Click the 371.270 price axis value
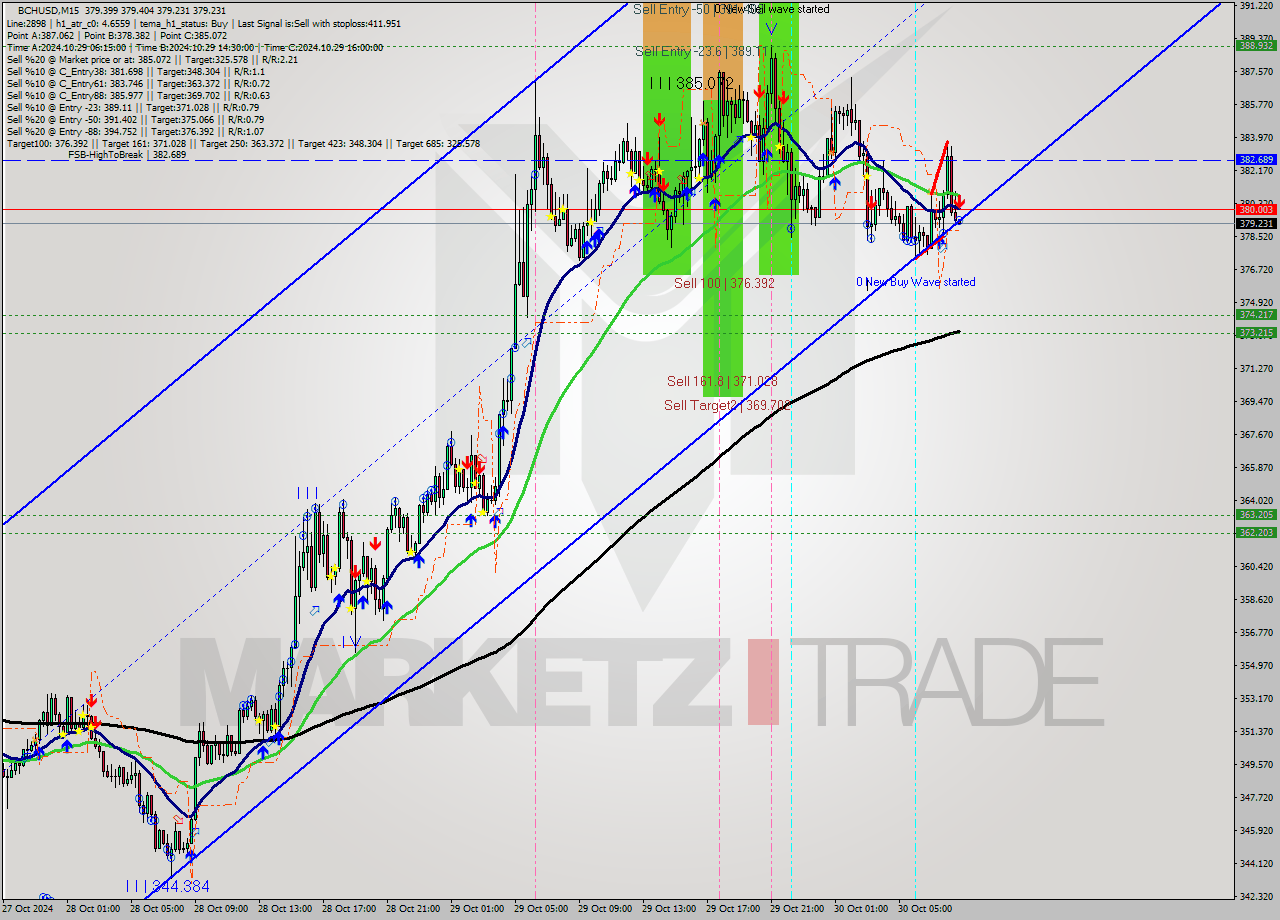1280x920 pixels. 1256,368
